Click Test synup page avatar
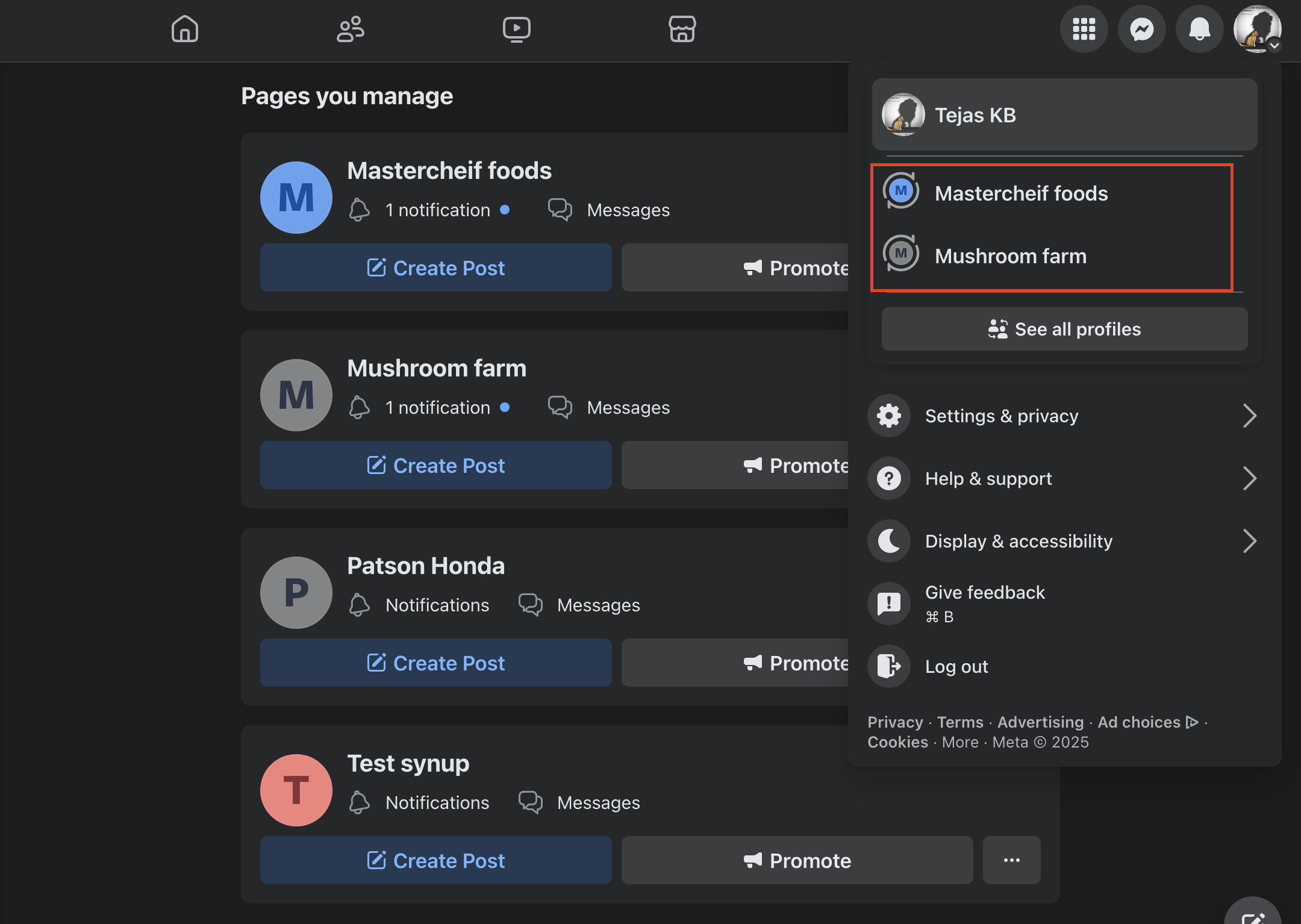1301x924 pixels. pyautogui.click(x=296, y=790)
